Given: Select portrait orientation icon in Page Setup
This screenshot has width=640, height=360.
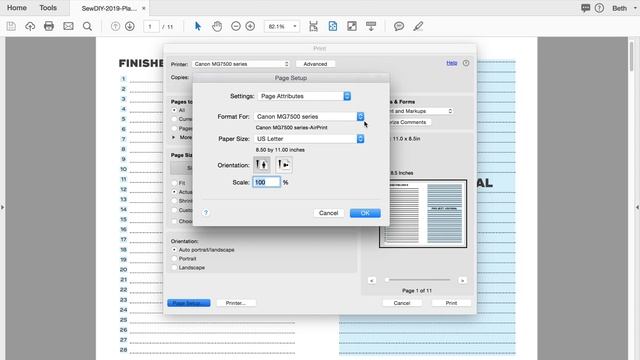Looking at the screenshot, I should 262,164.
